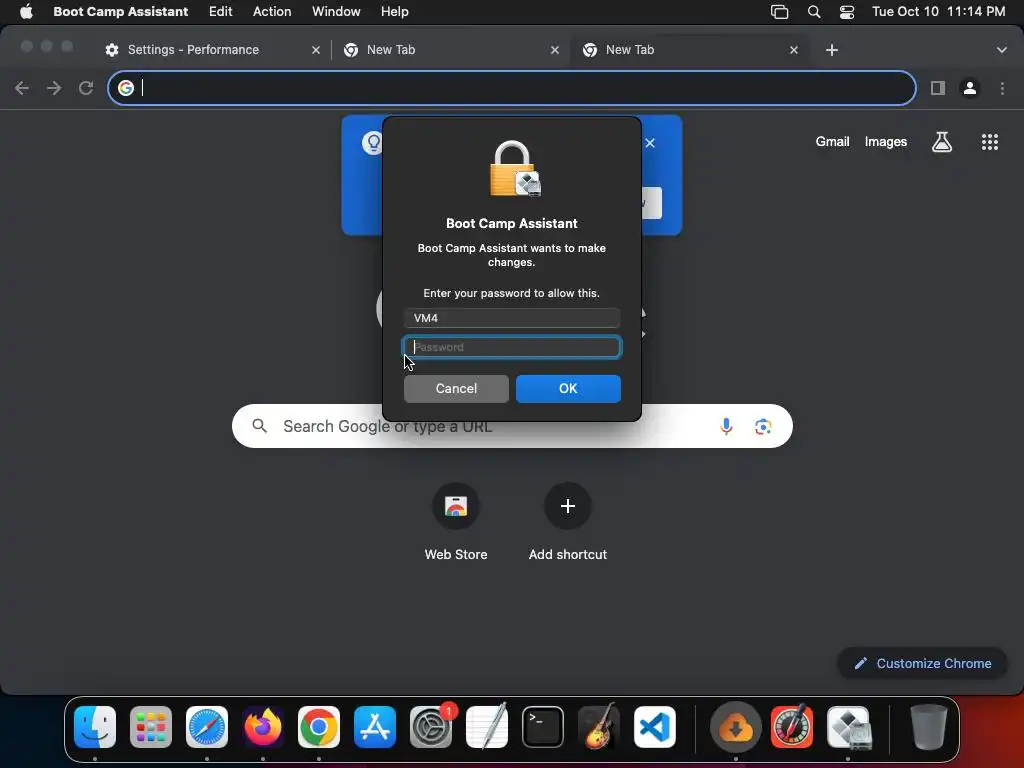Launch GarageBand from the Dock
Image resolution: width=1024 pixels, height=768 pixels.
[x=599, y=727]
